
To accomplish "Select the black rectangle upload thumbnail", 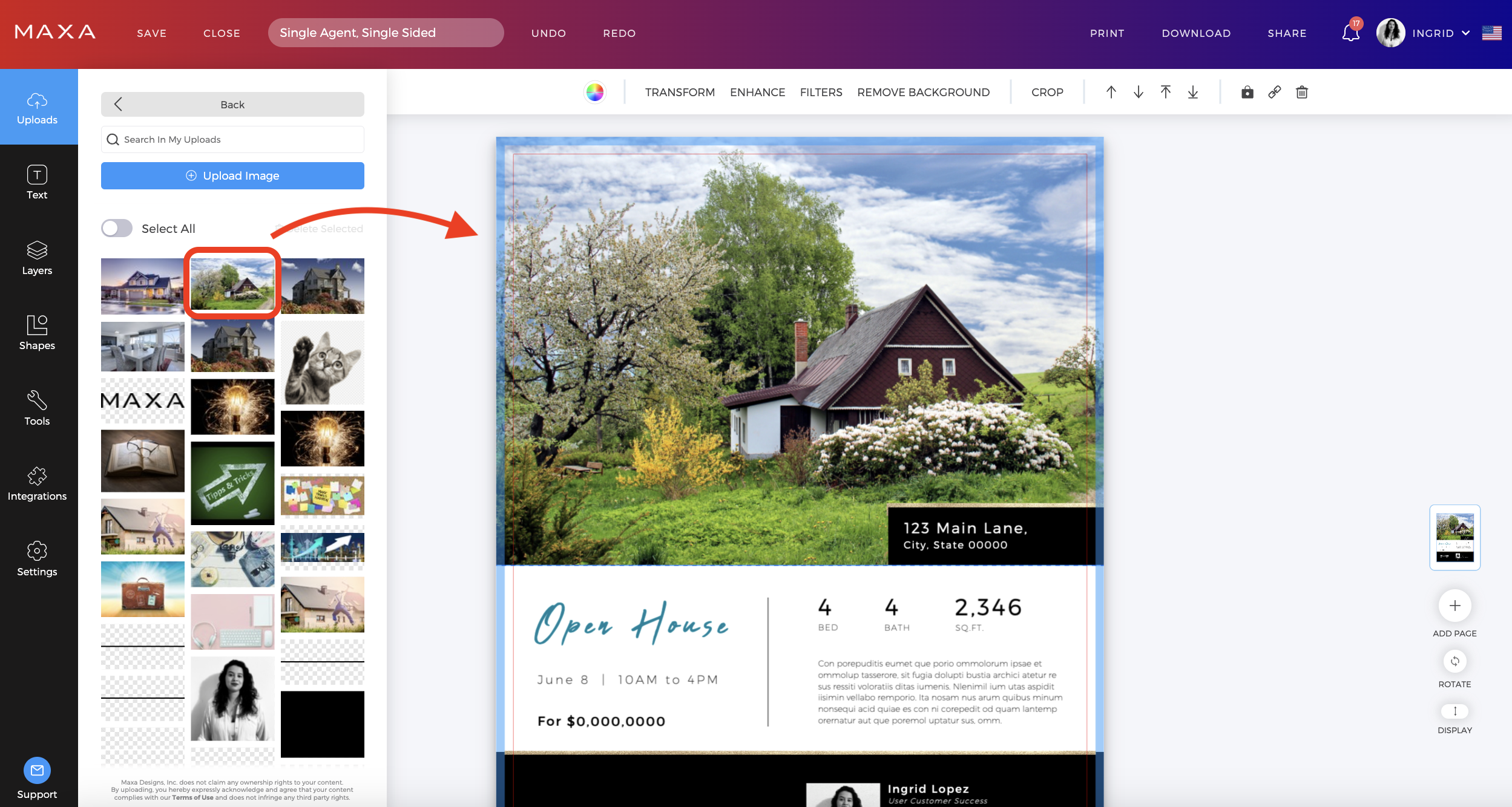I will click(x=323, y=724).
